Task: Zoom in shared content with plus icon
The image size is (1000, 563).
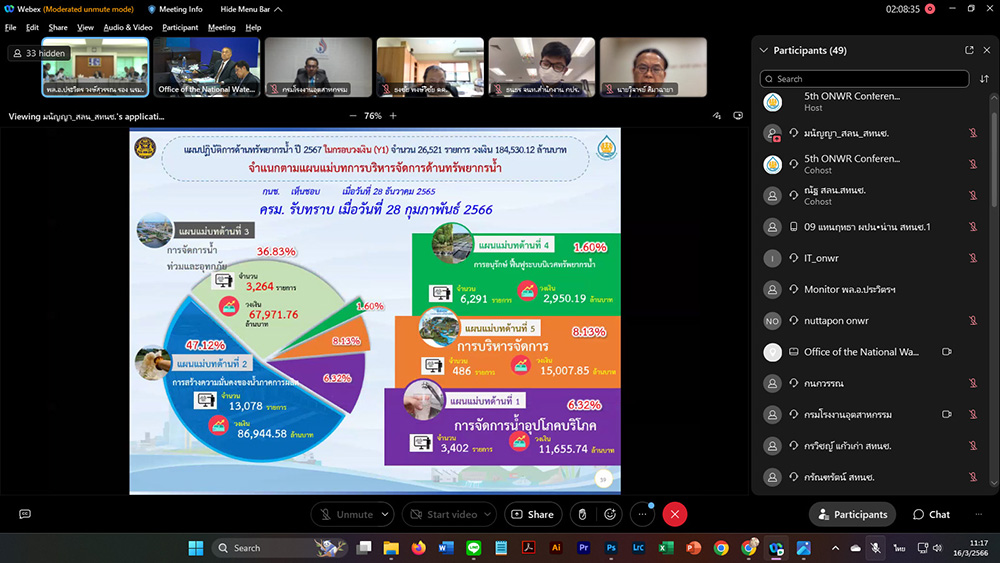Action: [393, 116]
